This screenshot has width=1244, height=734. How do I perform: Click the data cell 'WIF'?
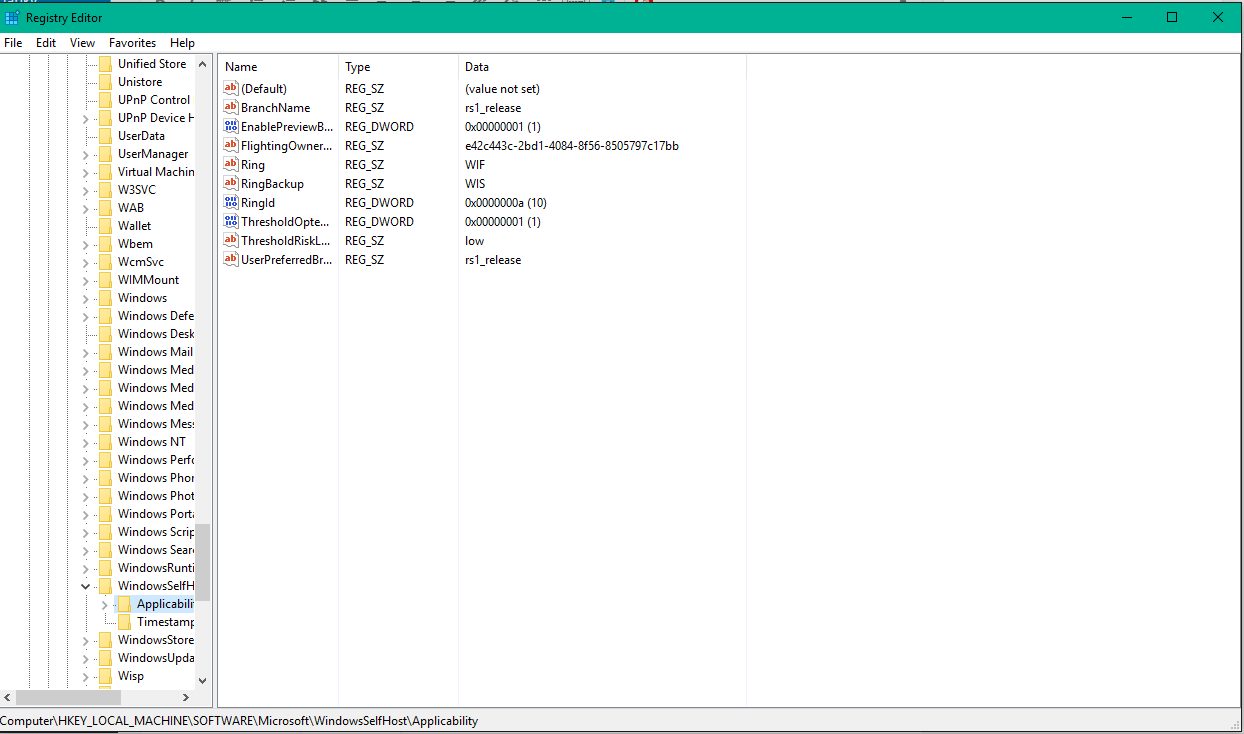(x=475, y=164)
